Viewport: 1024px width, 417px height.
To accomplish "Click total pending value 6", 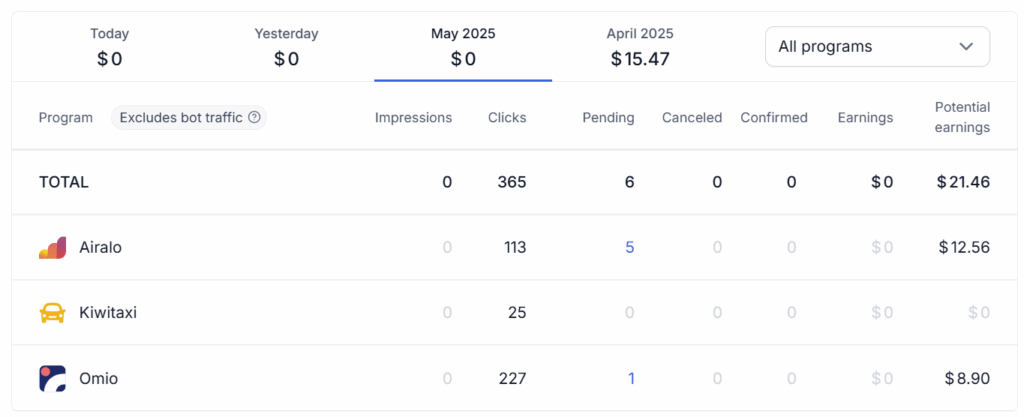I will [630, 182].
